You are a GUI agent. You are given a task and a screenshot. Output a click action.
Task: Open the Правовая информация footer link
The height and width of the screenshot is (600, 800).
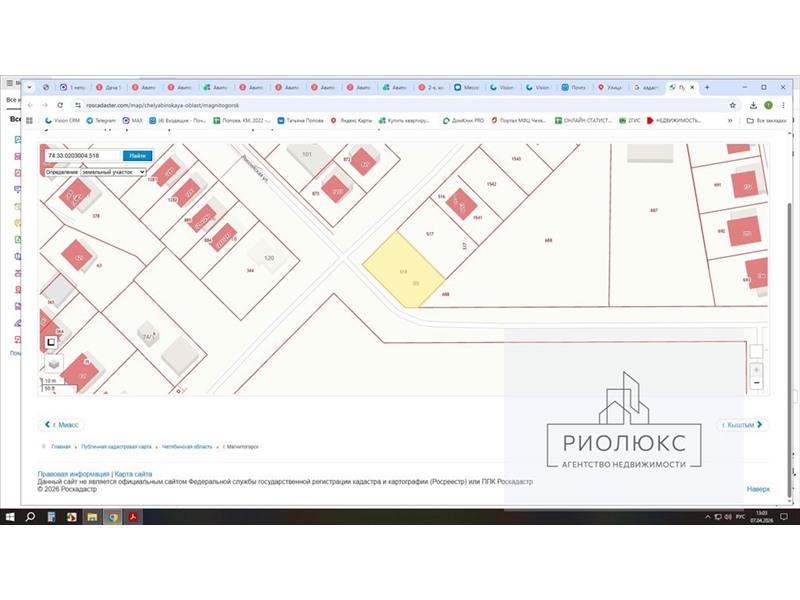tap(73, 473)
